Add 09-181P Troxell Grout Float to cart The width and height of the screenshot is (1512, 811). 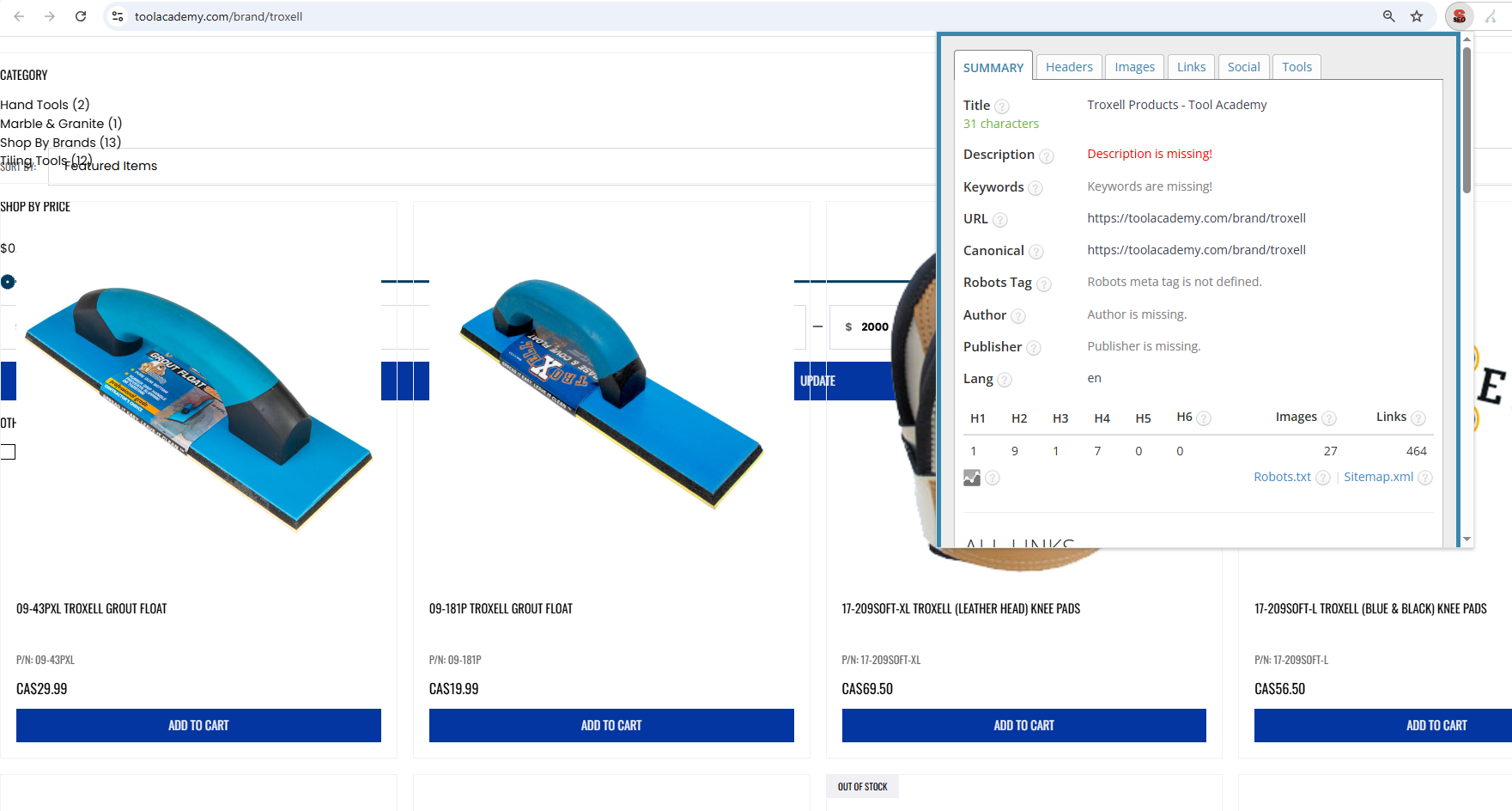coord(611,725)
